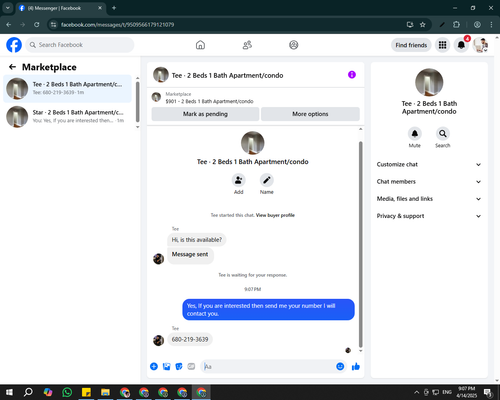Open the Facebook logo home link
Image resolution: width=500 pixels, height=400 pixels.
click(x=14, y=45)
